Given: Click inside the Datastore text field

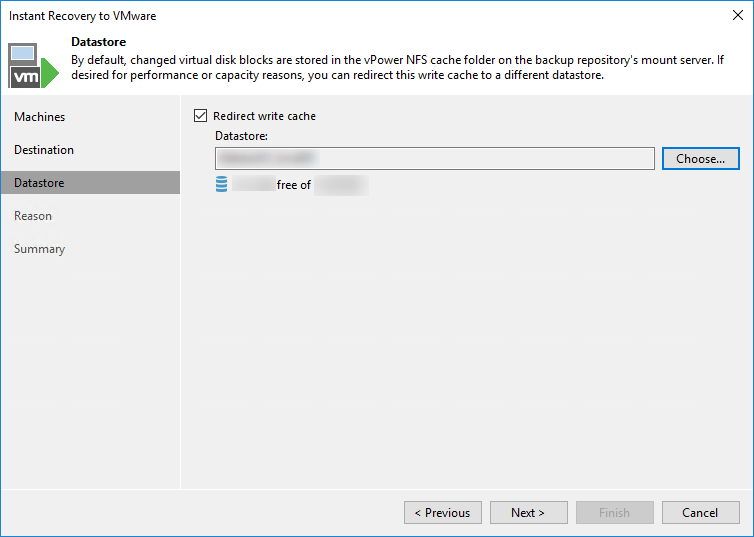Looking at the screenshot, I should click(x=434, y=158).
